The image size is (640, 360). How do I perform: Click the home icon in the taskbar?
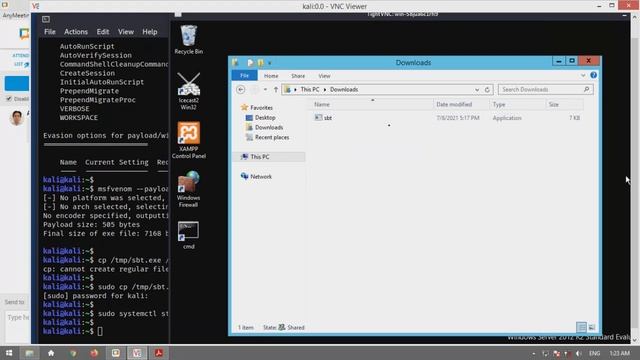pos(51,353)
